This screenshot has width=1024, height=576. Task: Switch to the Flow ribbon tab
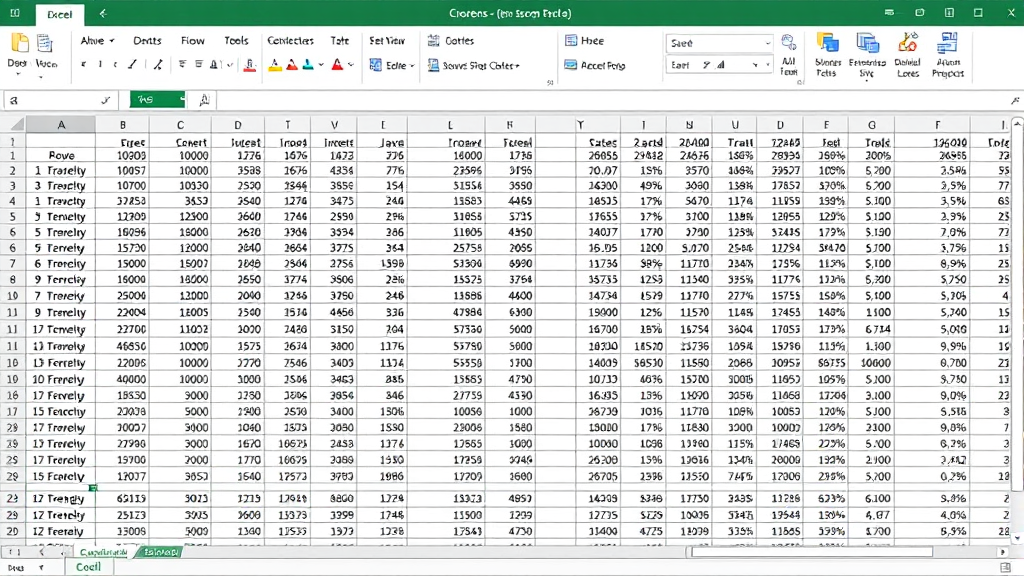point(192,41)
